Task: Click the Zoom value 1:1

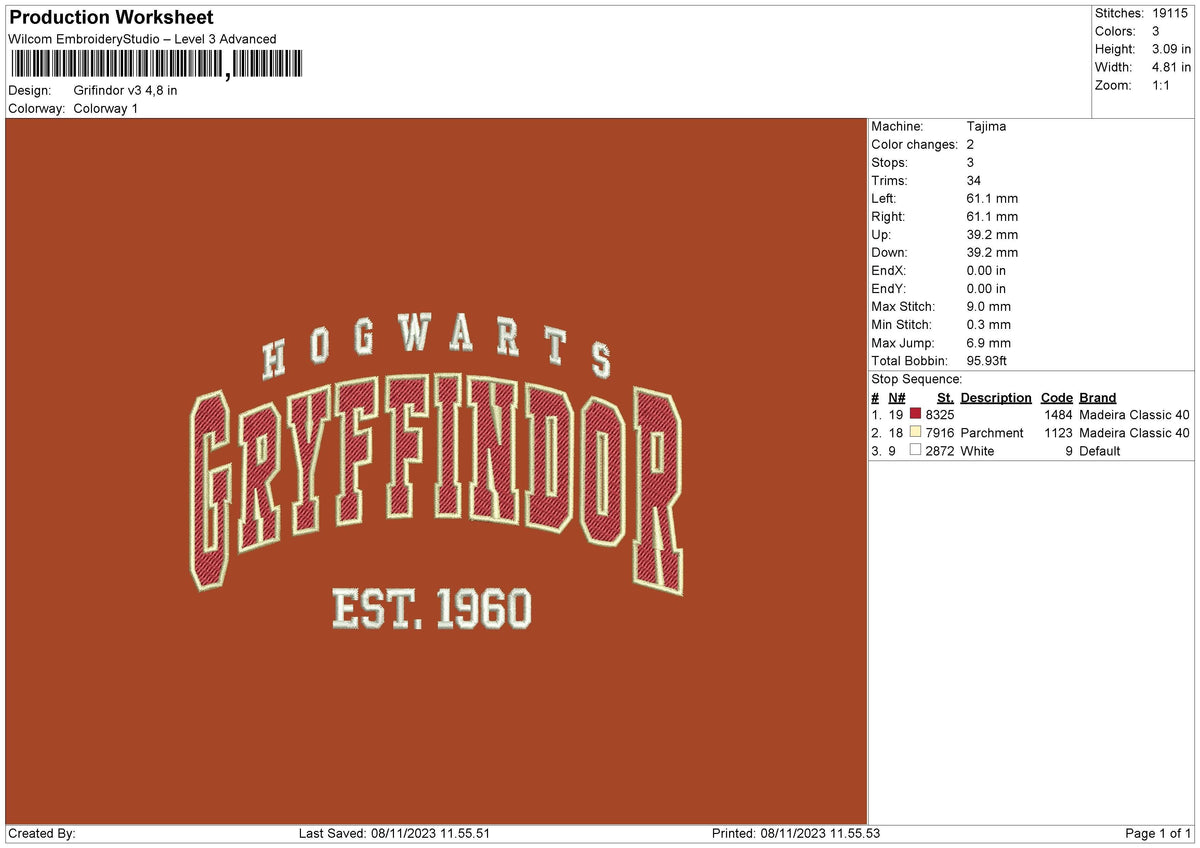Action: click(x=1162, y=85)
